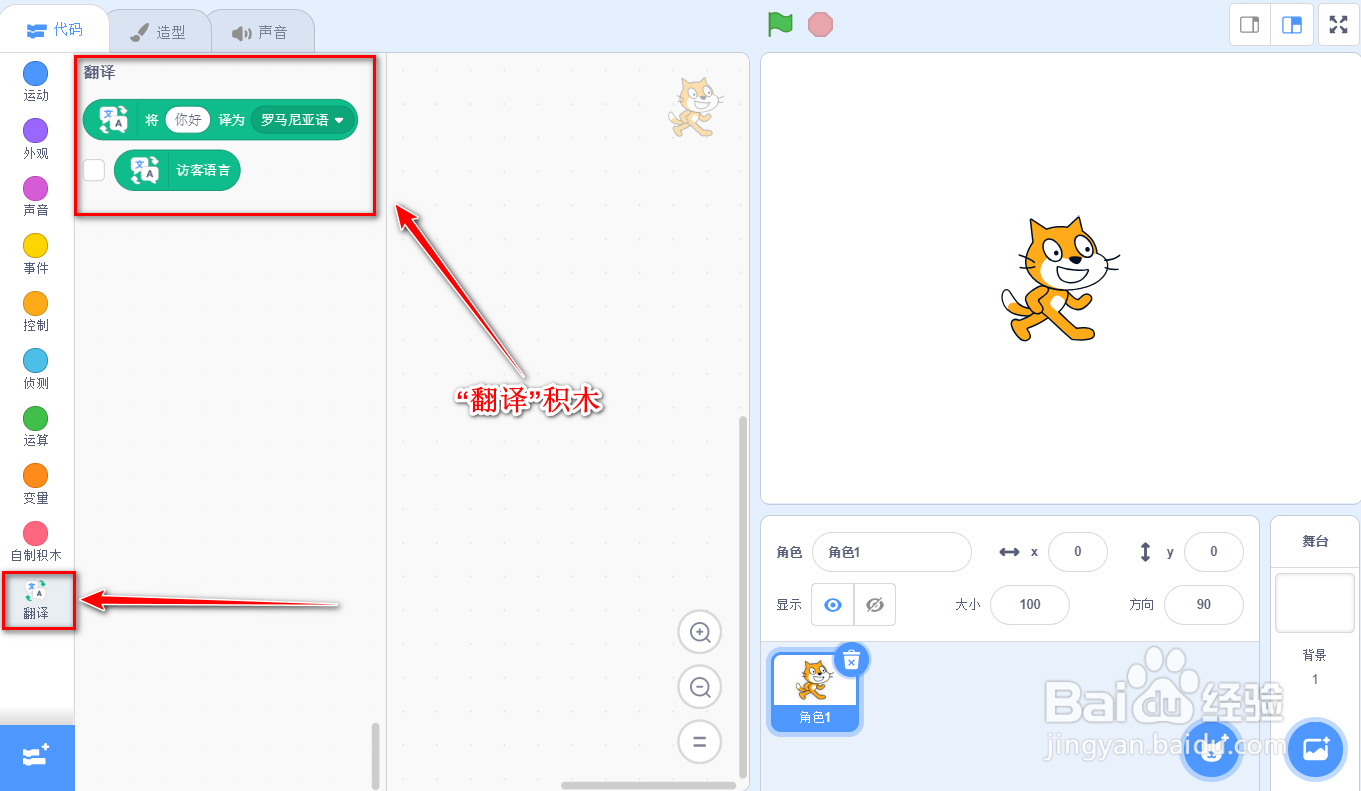Toggle the 访客语言 reporter checkbox
Viewport: 1361px width, 791px height.
pos(94,170)
